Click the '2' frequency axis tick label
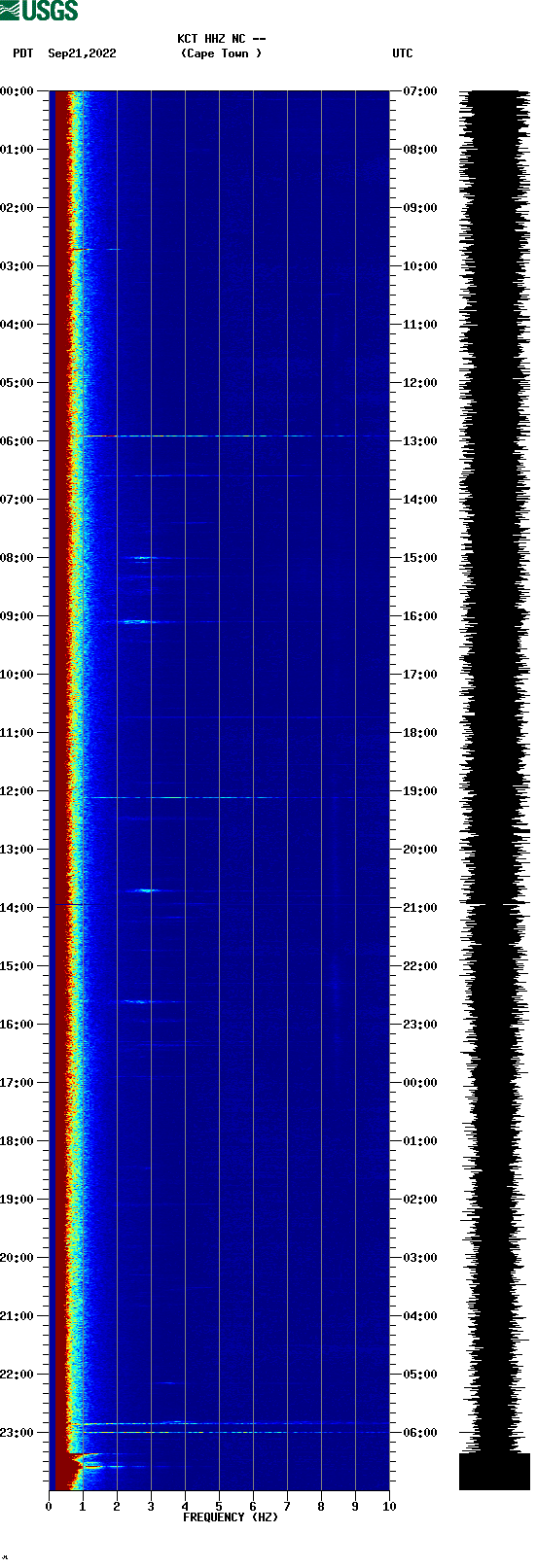537x1568 pixels. (117, 1507)
